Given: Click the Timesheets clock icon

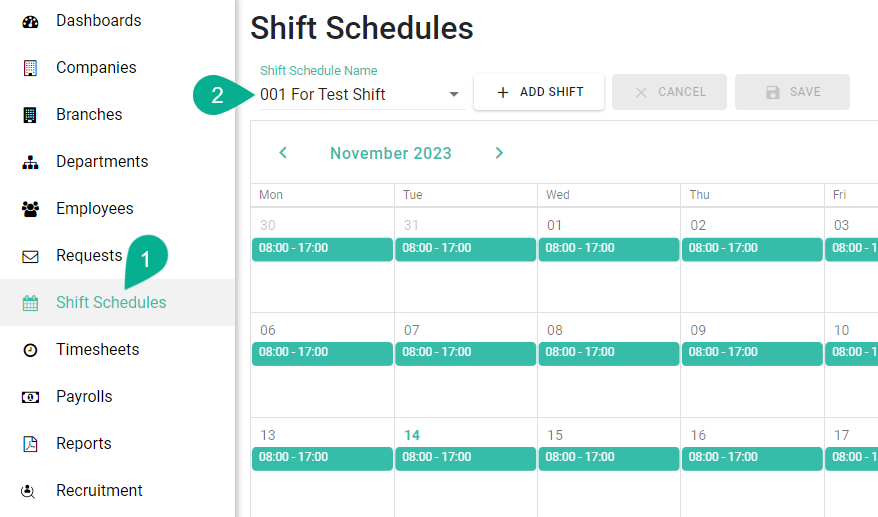Looking at the screenshot, I should point(30,350).
